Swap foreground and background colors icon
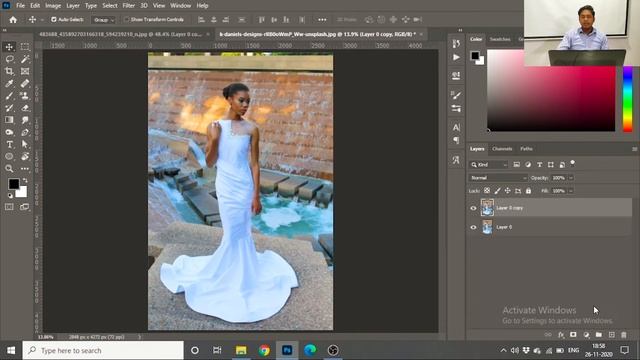 pos(25,180)
